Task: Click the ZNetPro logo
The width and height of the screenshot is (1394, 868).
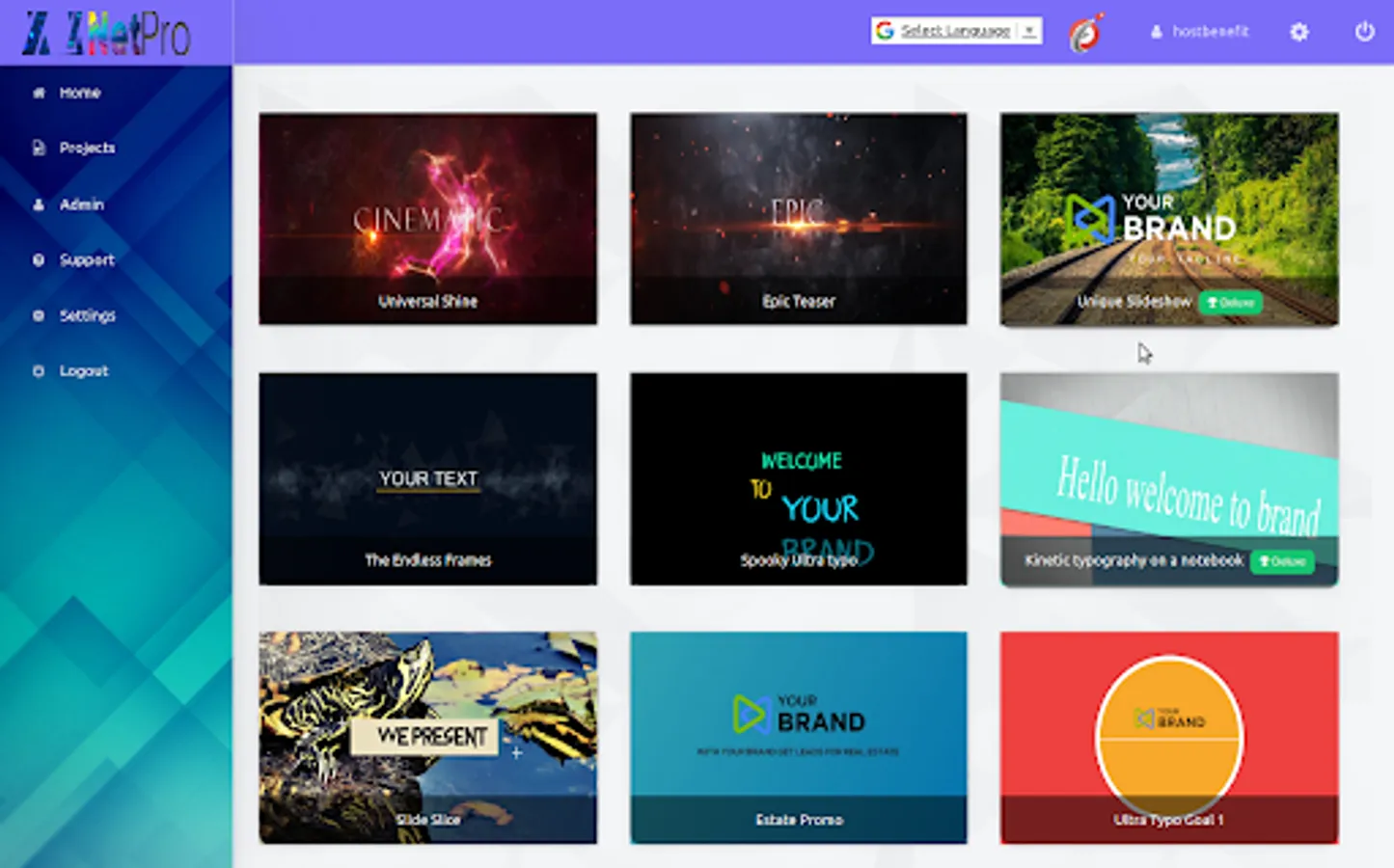Action: point(106,34)
